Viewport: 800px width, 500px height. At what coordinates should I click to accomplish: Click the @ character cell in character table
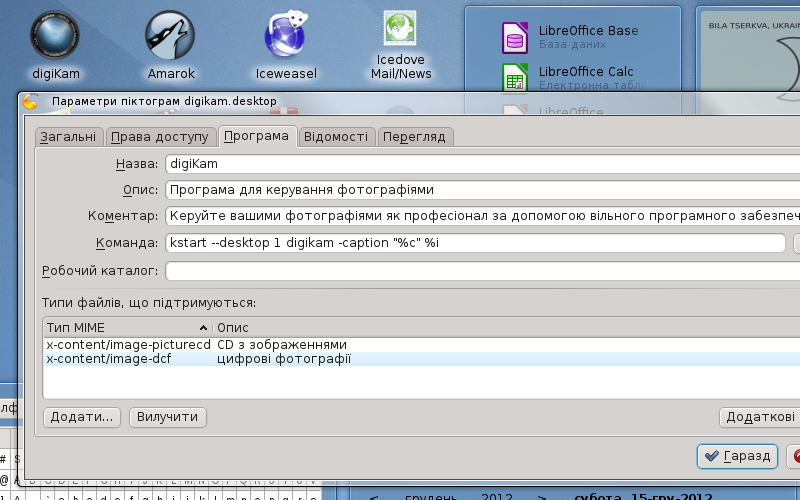(5, 480)
